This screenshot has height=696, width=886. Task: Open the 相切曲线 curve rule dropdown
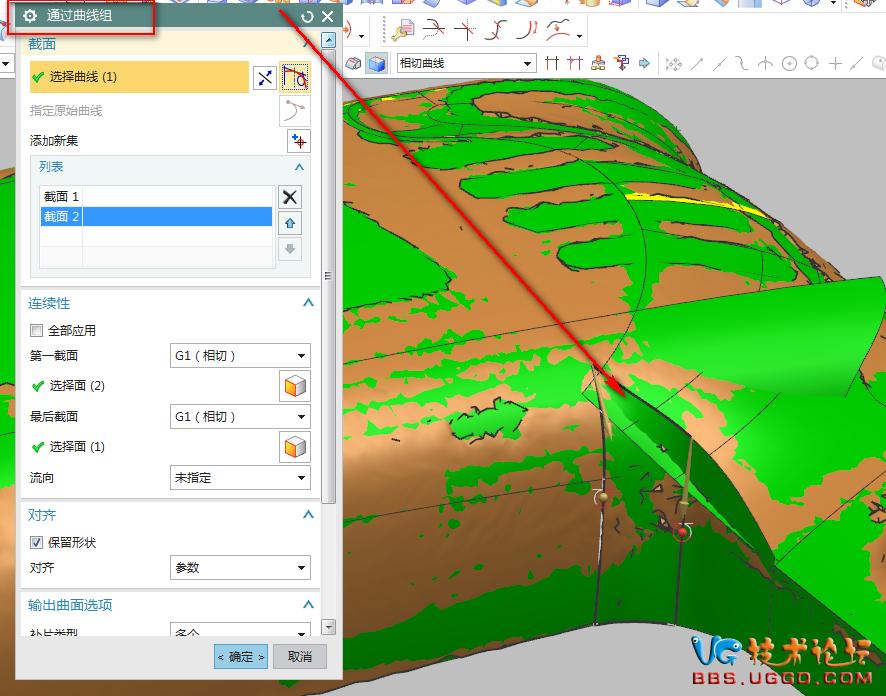click(466, 64)
